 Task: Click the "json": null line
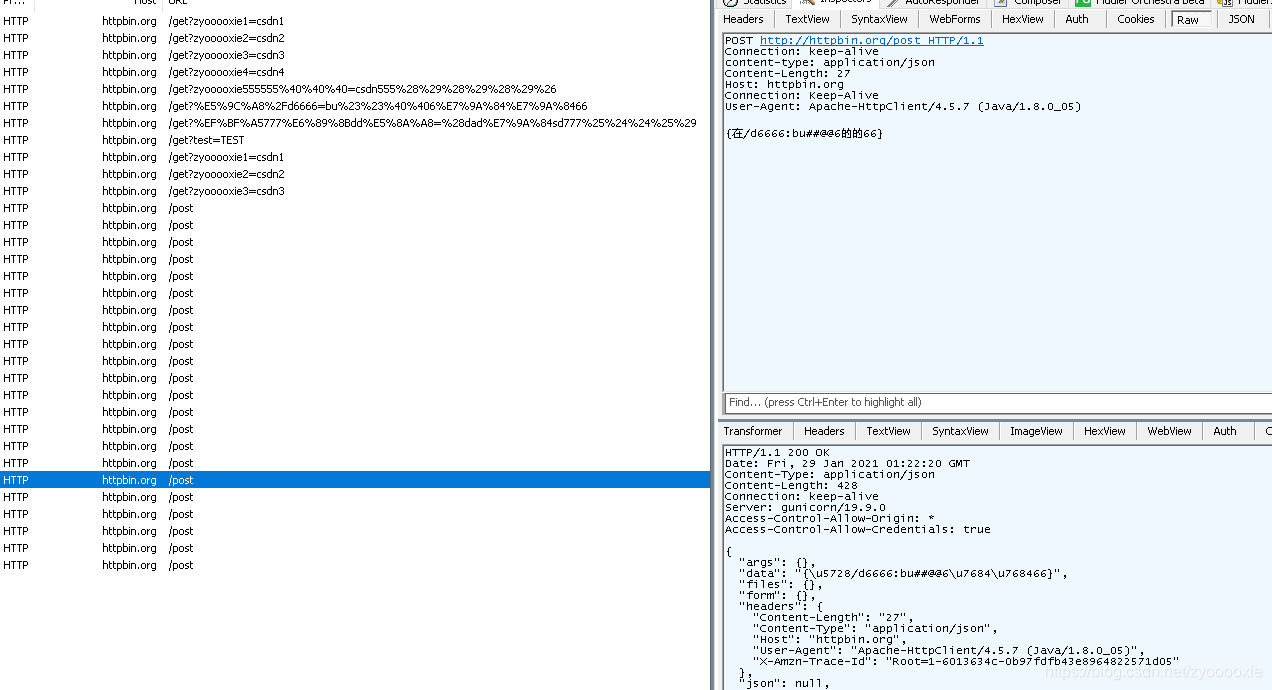[785, 684]
